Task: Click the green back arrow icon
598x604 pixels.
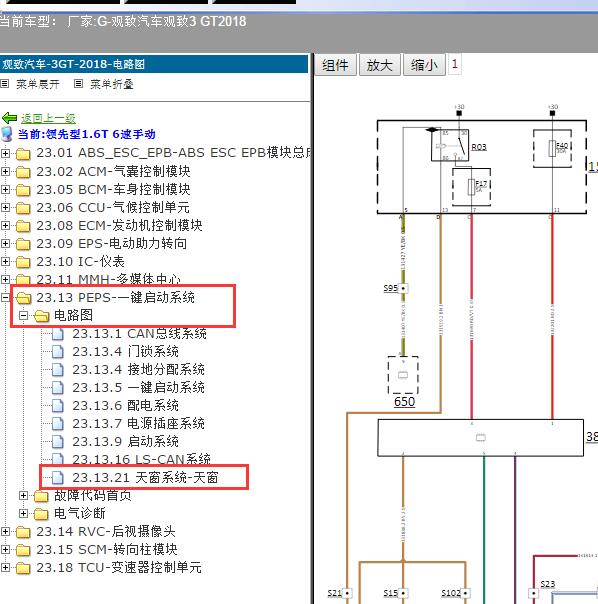Action: tap(9, 118)
